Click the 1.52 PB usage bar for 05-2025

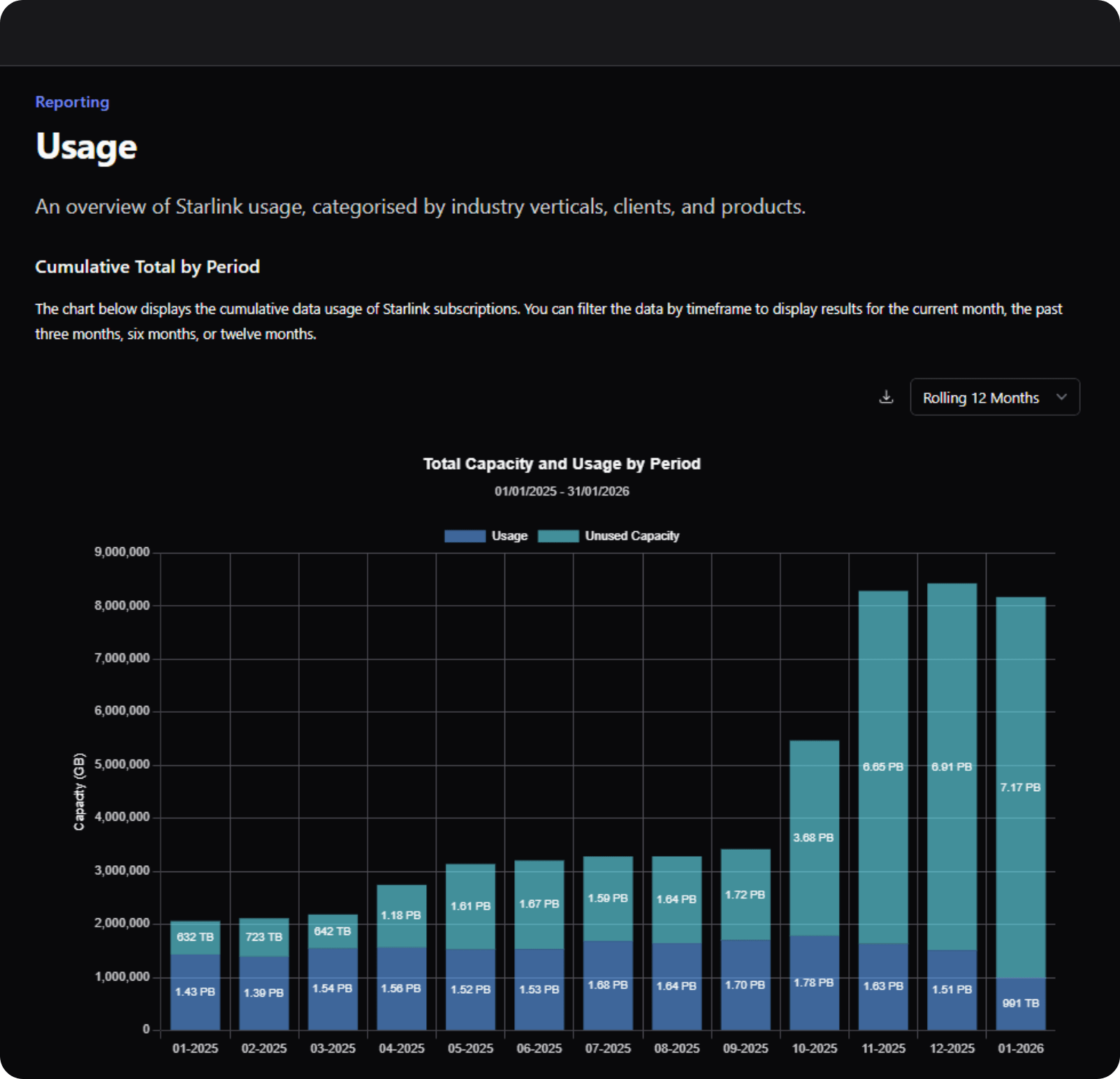470,990
